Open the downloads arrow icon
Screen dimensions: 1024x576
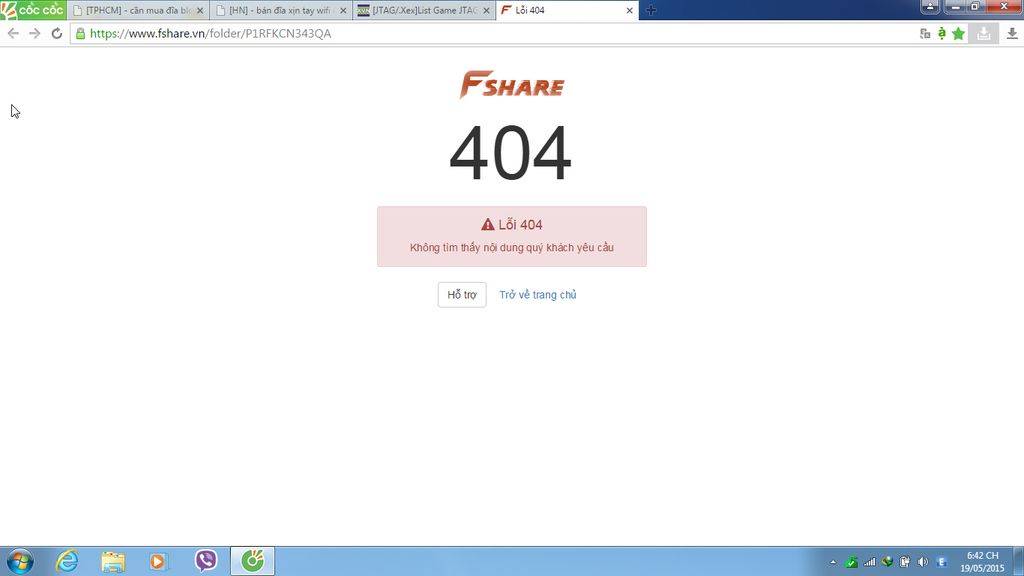(1012, 33)
